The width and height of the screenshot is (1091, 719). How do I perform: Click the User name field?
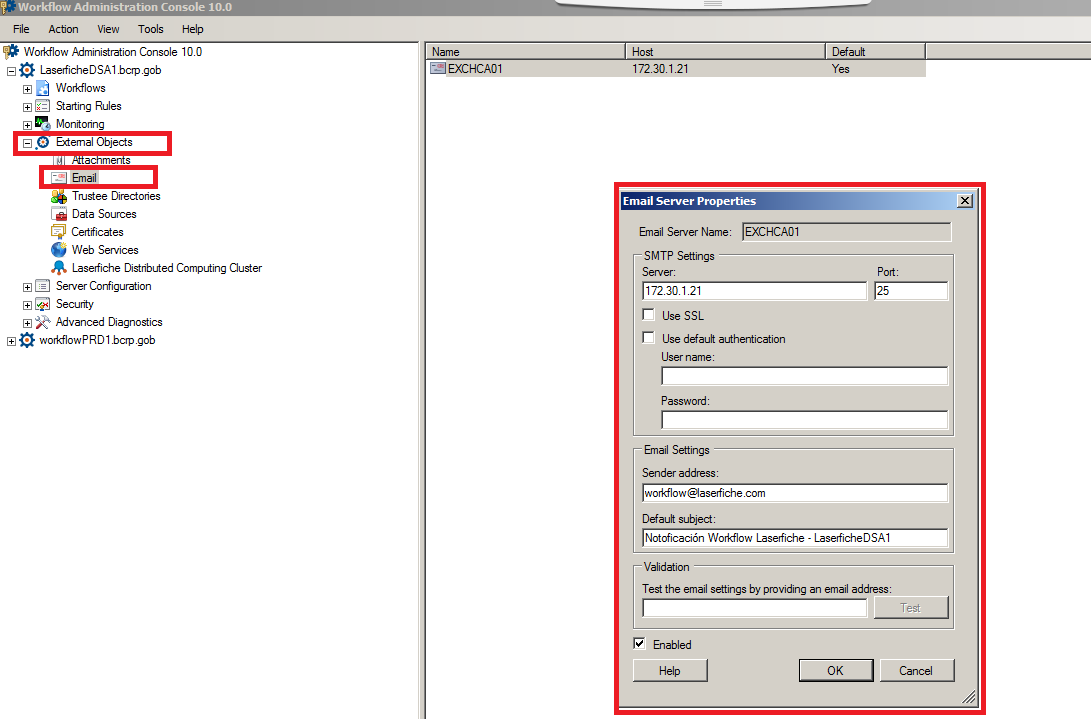(804, 376)
